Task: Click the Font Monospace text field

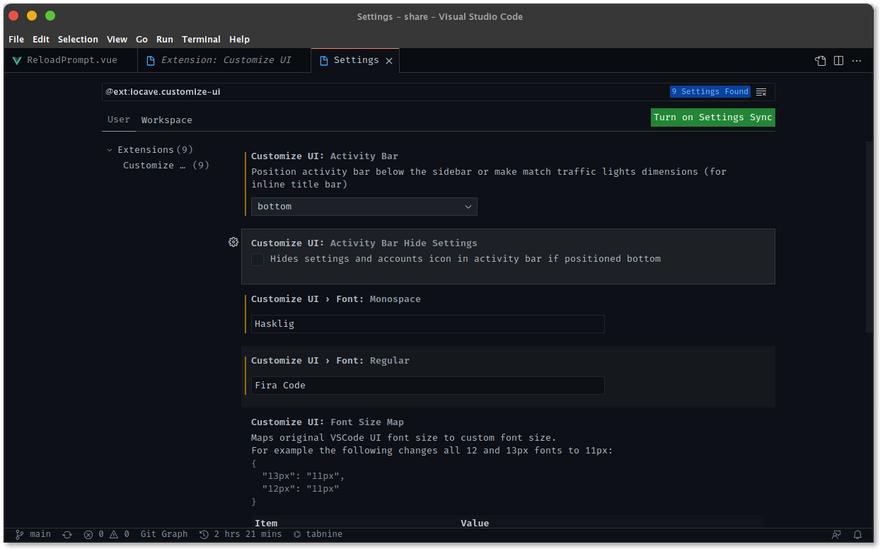Action: coord(427,324)
